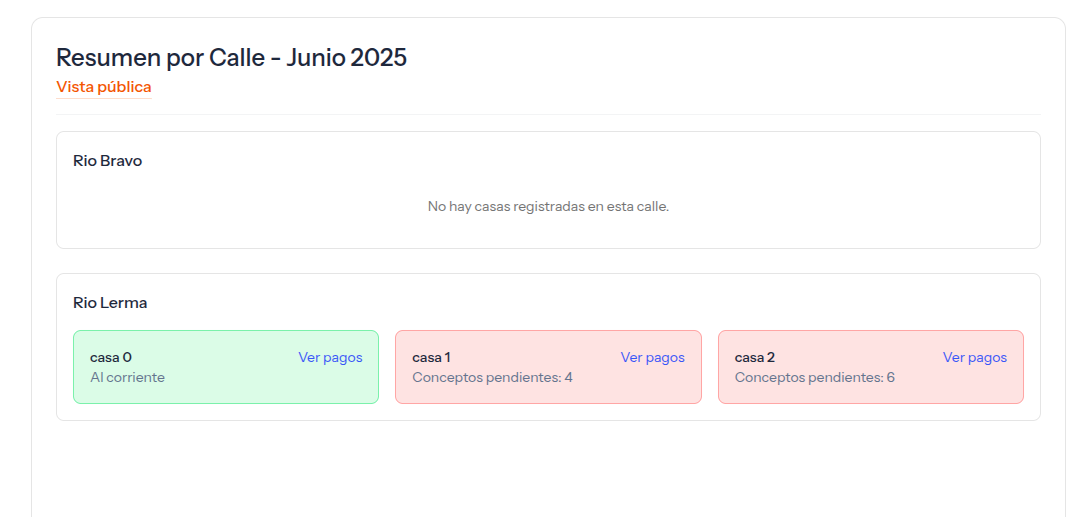Image resolution: width=1067 pixels, height=517 pixels.
Task: Click the casa 0 name label
Action: click(111, 357)
